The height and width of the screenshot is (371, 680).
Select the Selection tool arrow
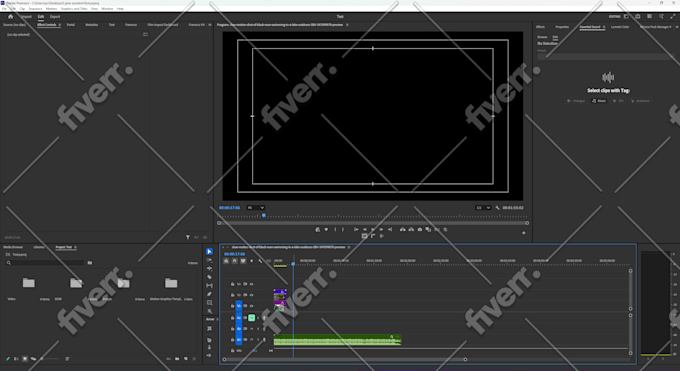pos(209,252)
